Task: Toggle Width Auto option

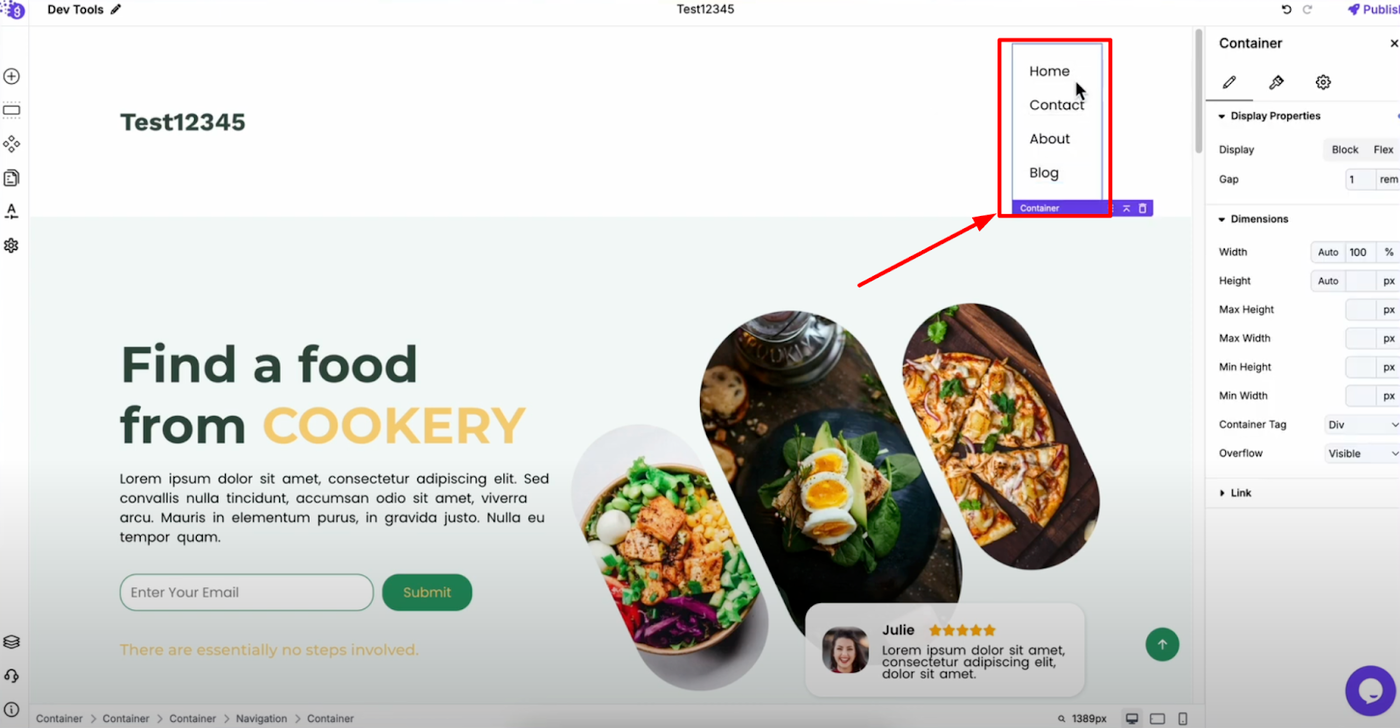Action: tap(1328, 252)
